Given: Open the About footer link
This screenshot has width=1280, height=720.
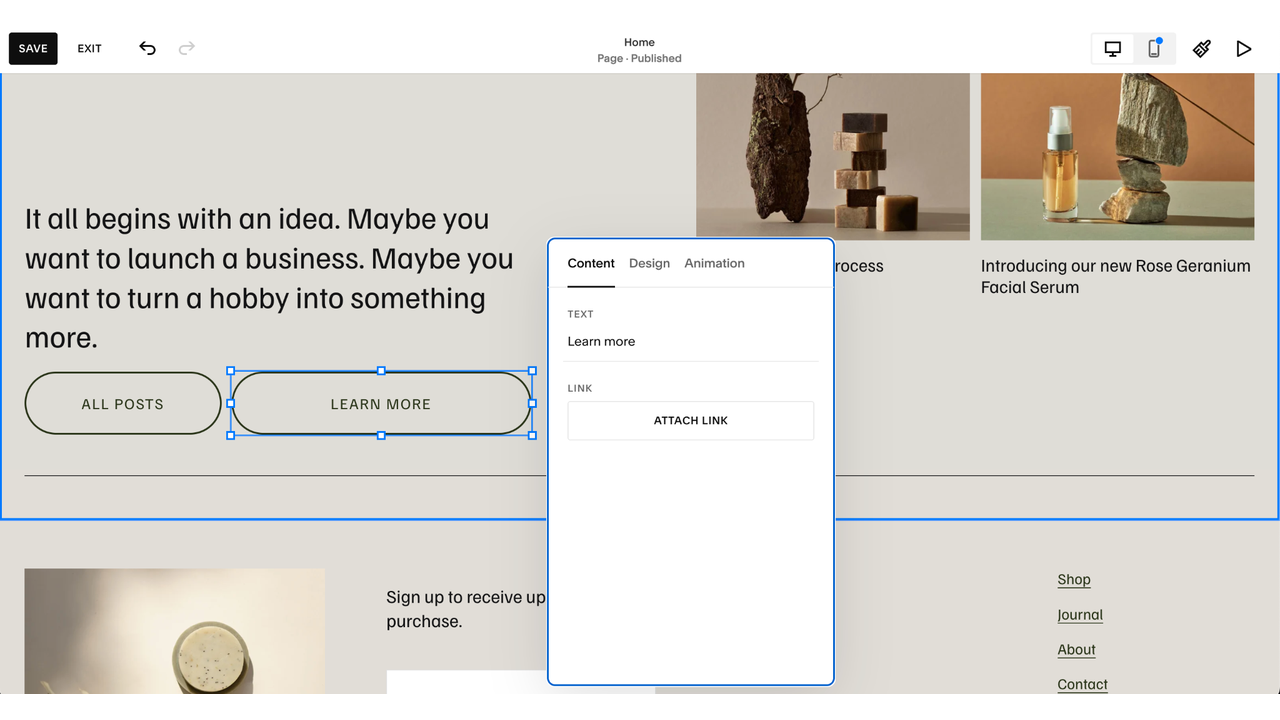Looking at the screenshot, I should [x=1077, y=649].
